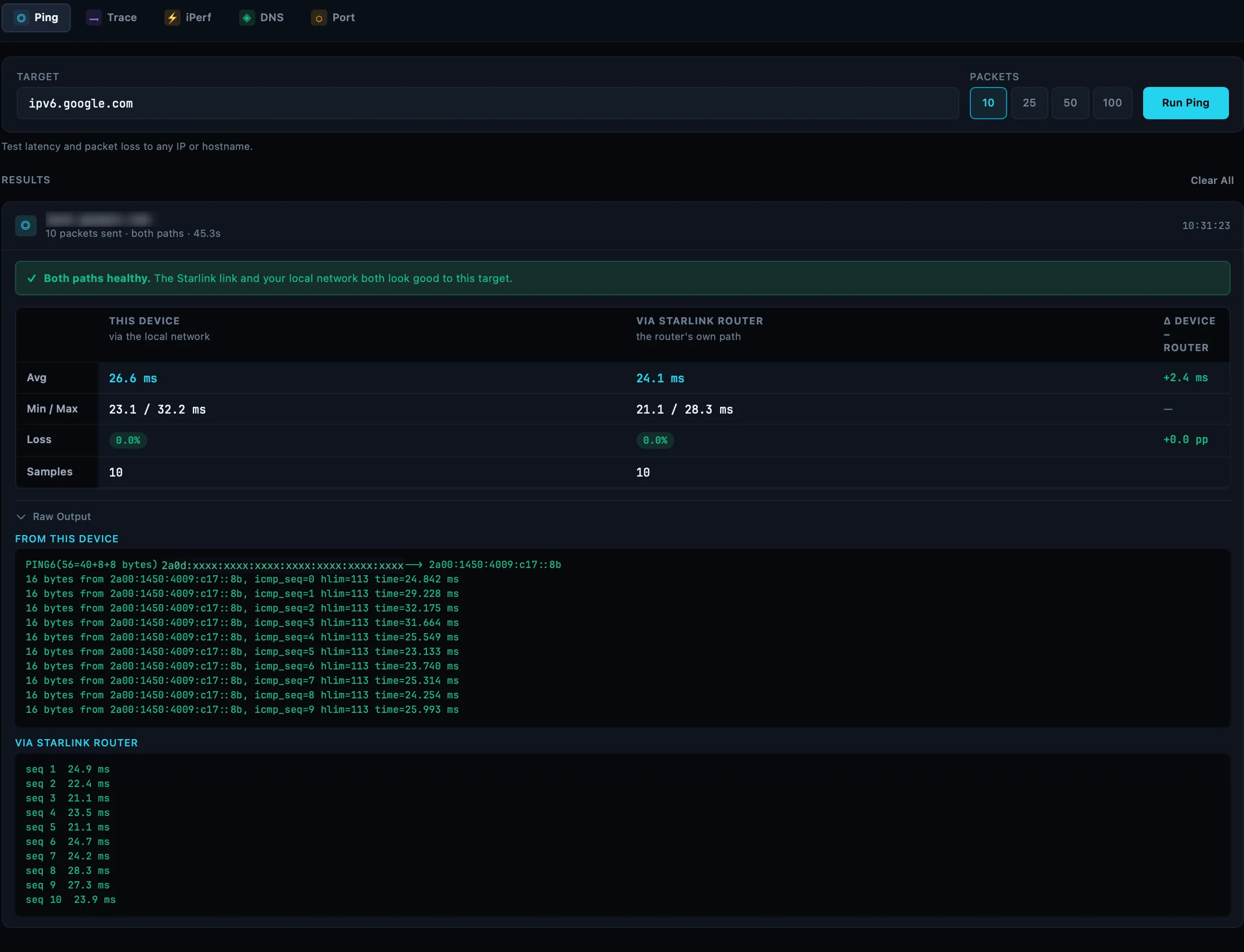Click the raw output VIA STARLINK ROUTER heading
Screen dimensions: 1244x952
pos(76,743)
